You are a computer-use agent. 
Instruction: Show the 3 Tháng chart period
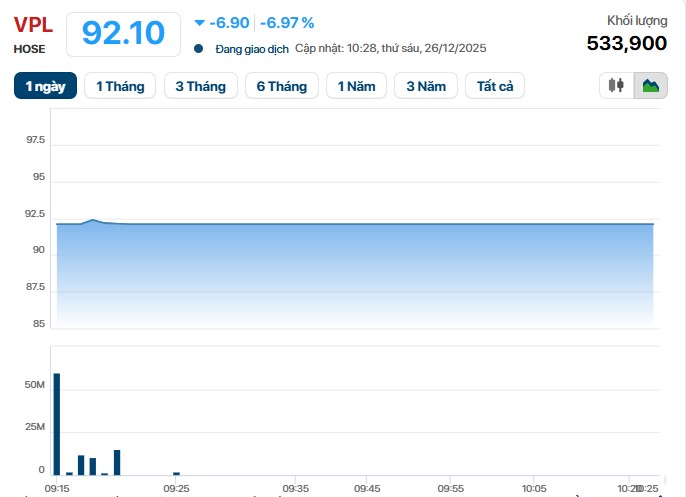[201, 87]
